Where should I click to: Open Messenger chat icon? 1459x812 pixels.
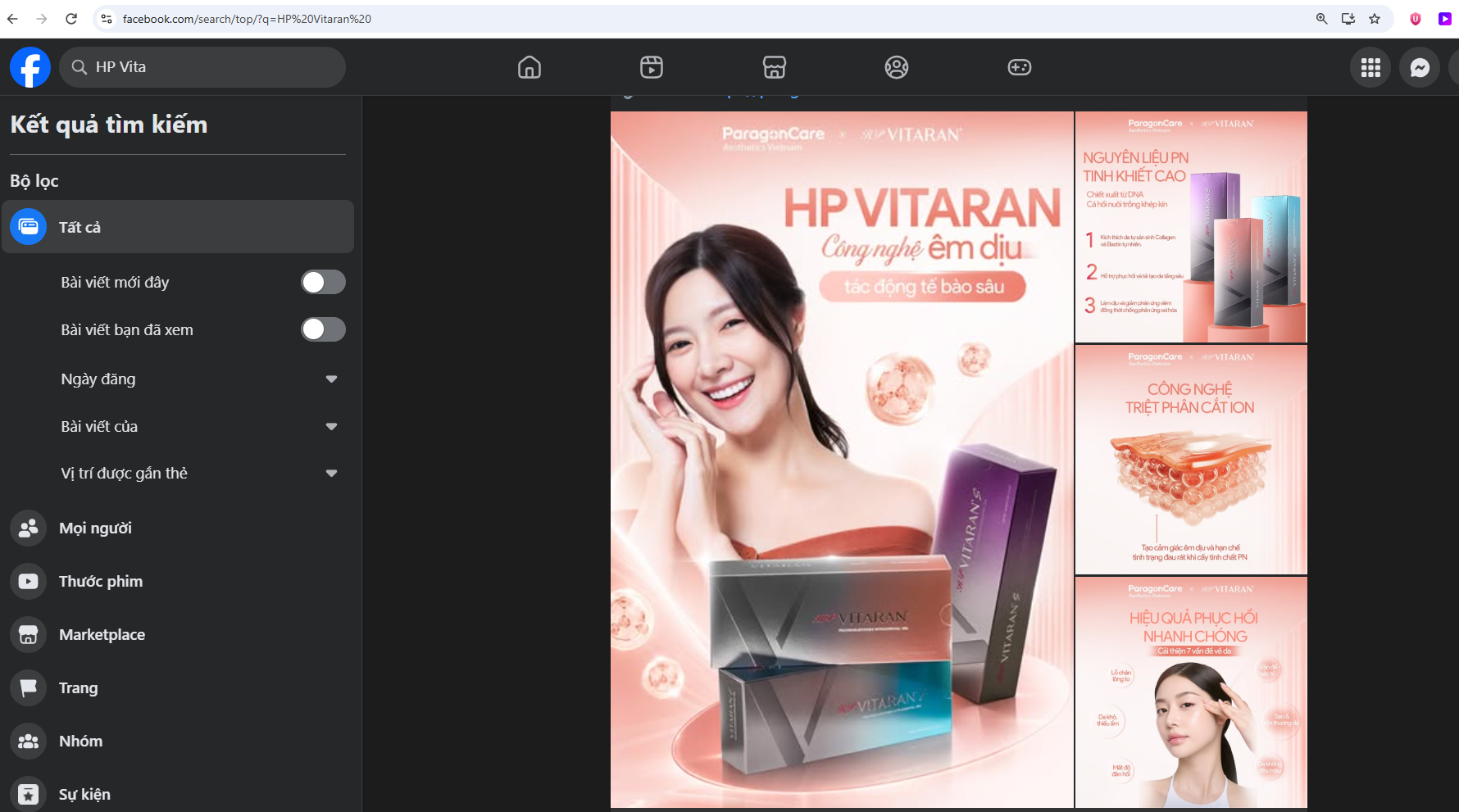(1420, 67)
